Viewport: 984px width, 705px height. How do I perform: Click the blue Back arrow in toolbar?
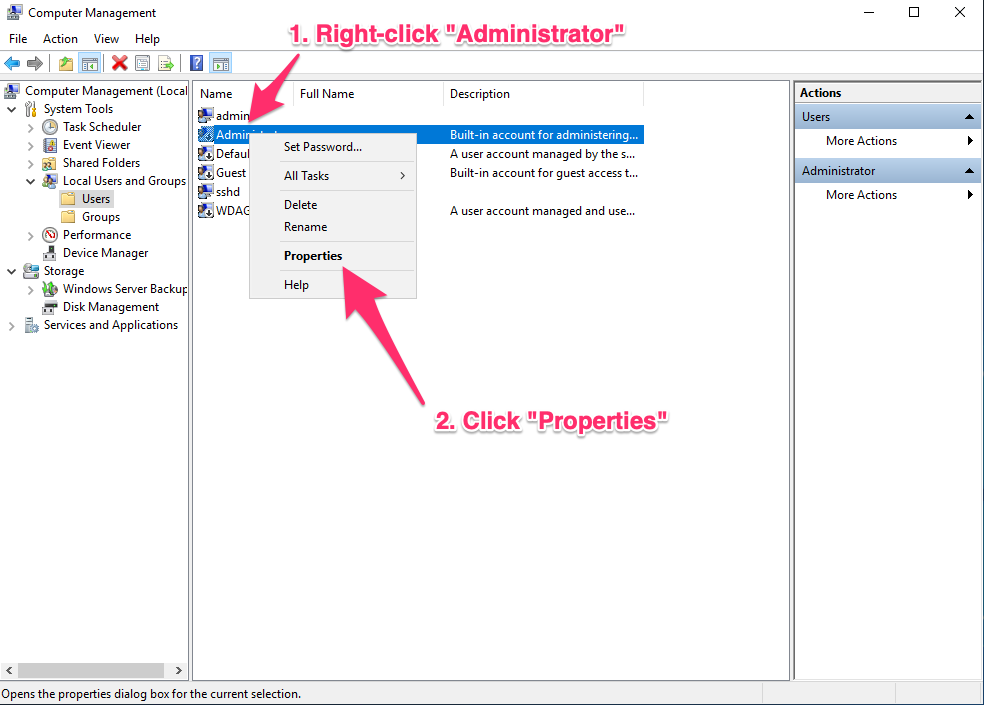(12, 63)
